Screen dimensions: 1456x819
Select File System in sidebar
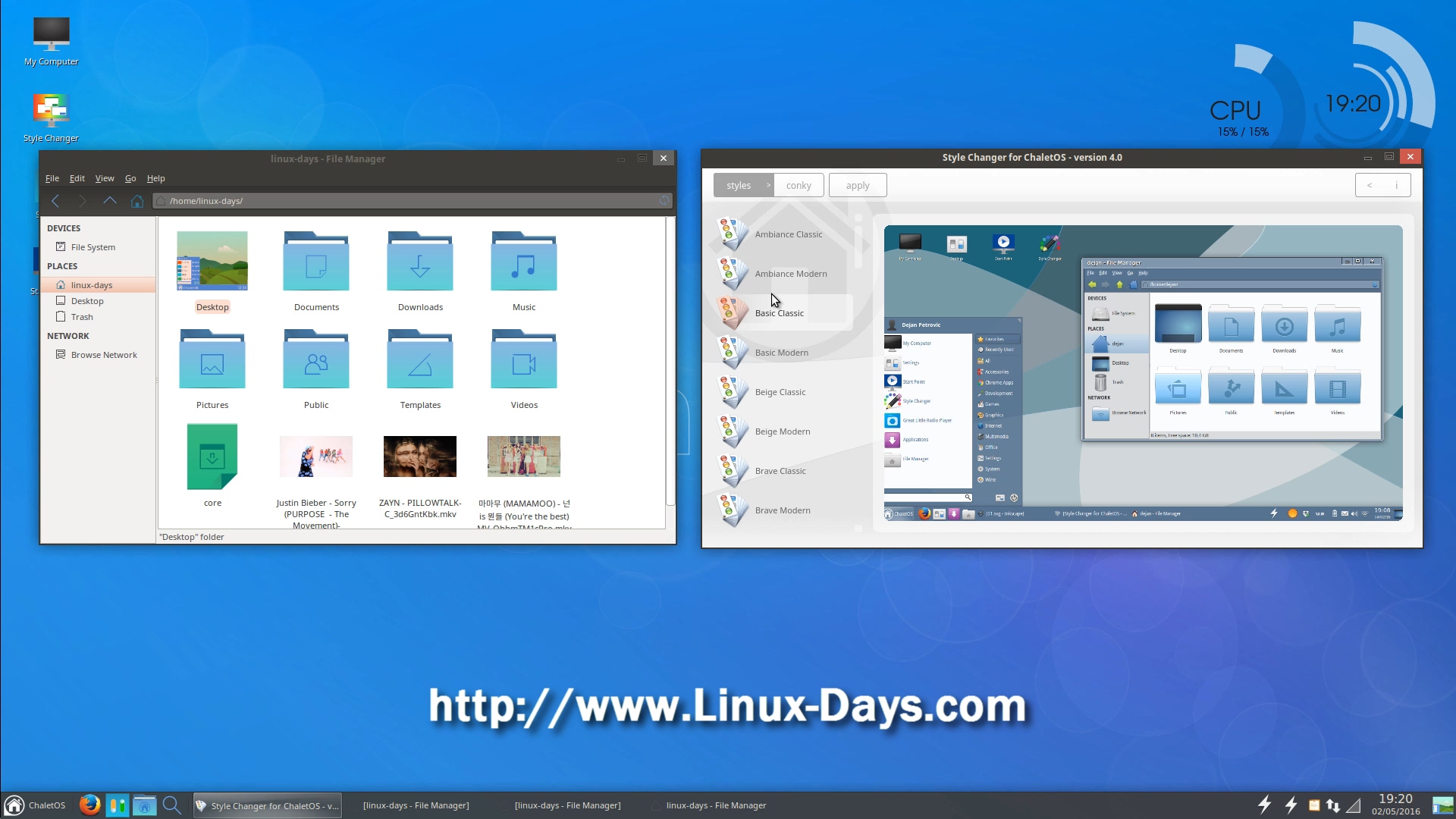click(x=97, y=247)
